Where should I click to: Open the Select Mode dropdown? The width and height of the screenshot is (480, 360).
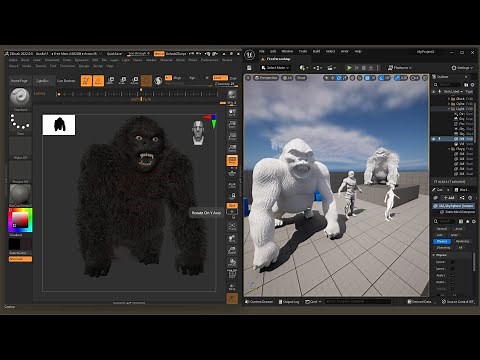click(x=275, y=68)
